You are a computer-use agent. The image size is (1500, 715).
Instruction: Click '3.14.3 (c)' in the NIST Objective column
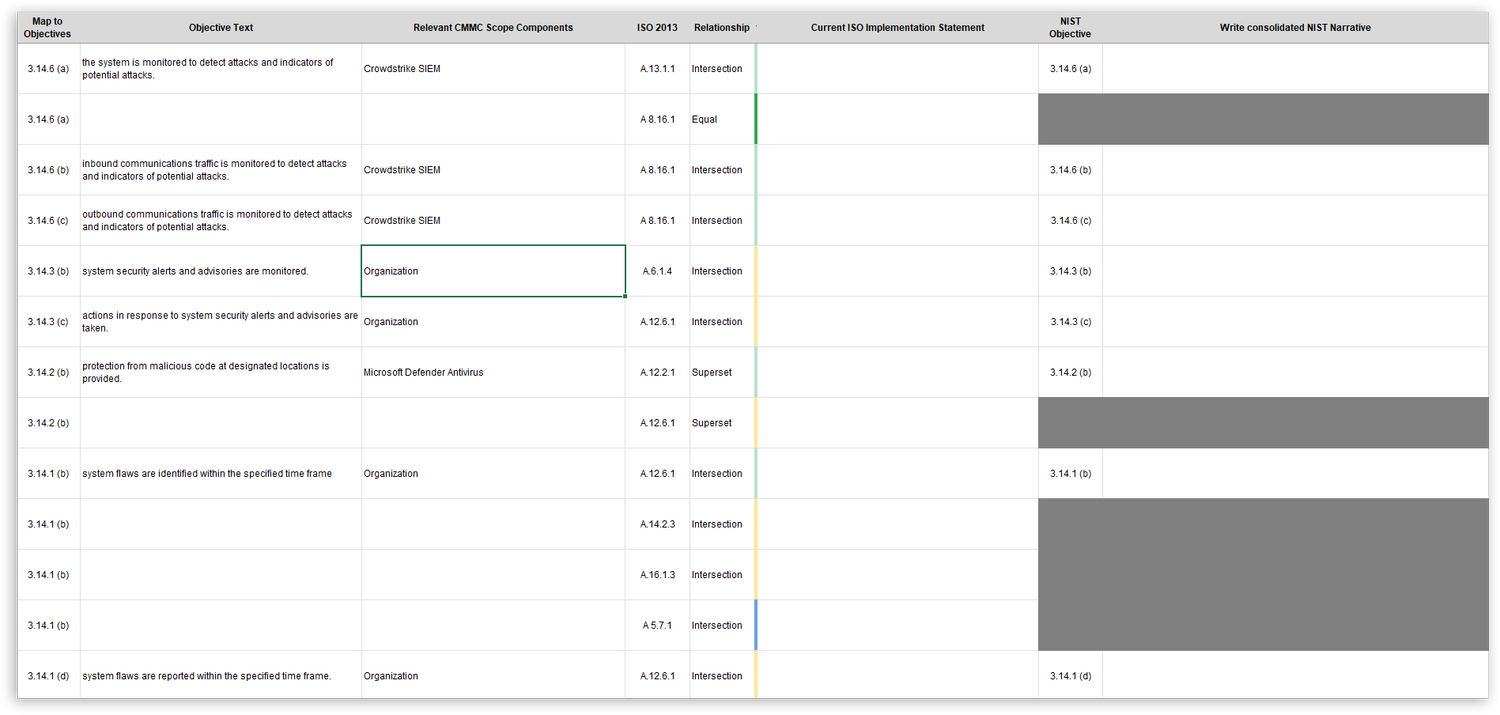[1070, 322]
